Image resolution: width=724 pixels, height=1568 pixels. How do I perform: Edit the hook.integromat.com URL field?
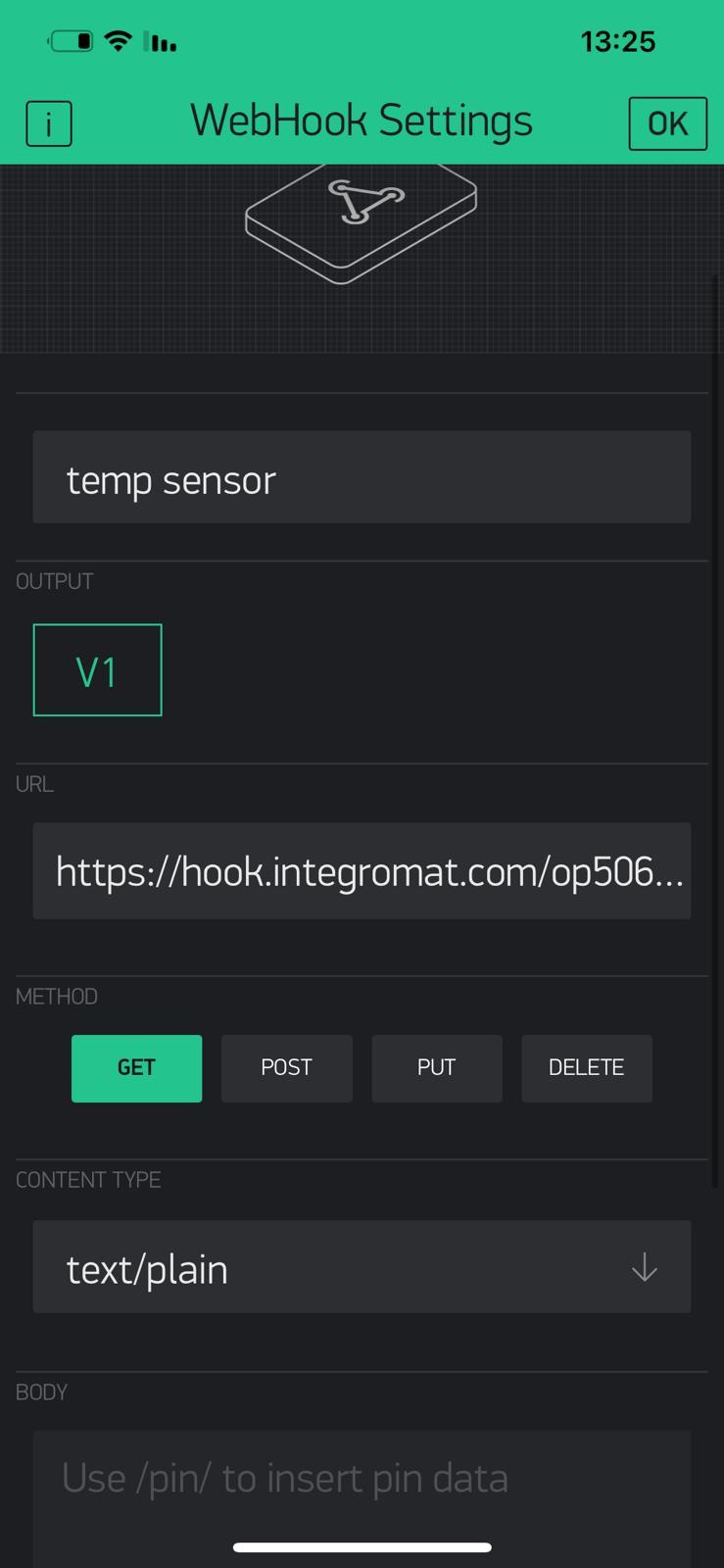tap(362, 871)
